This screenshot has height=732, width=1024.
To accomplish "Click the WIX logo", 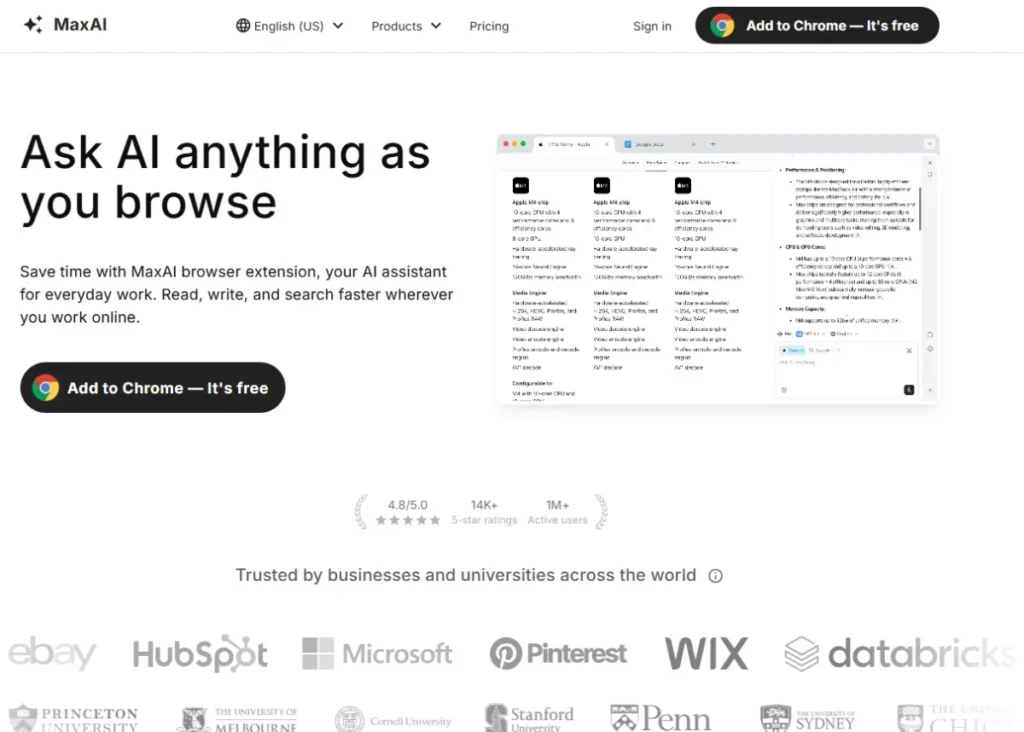I will click(x=706, y=653).
